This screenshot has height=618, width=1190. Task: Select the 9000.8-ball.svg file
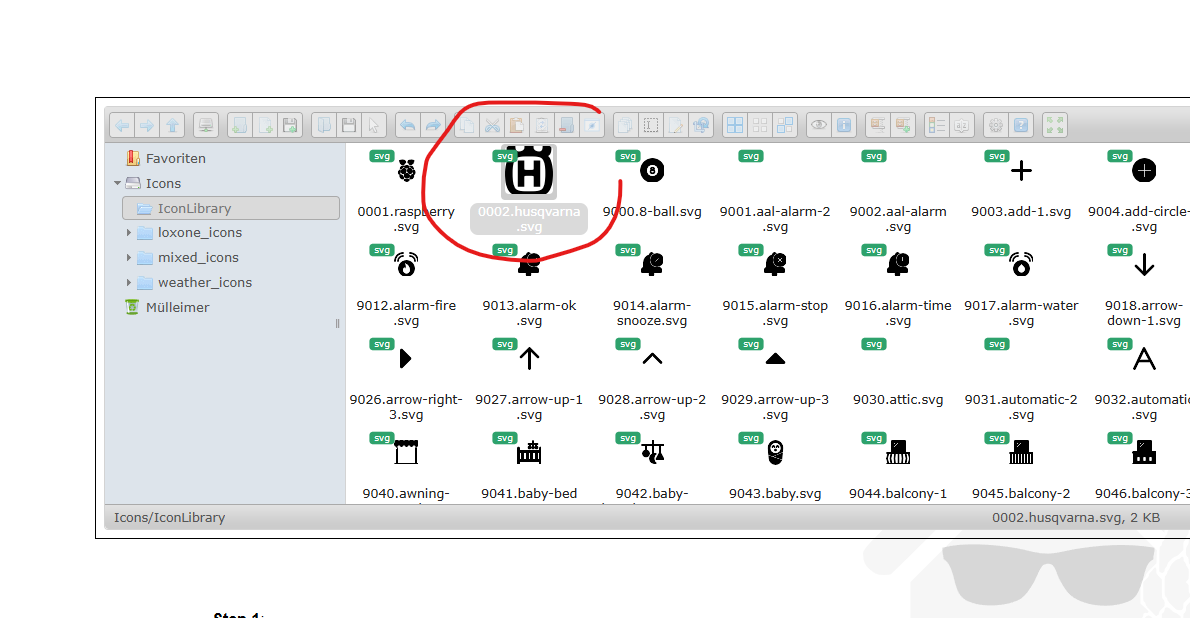click(652, 186)
